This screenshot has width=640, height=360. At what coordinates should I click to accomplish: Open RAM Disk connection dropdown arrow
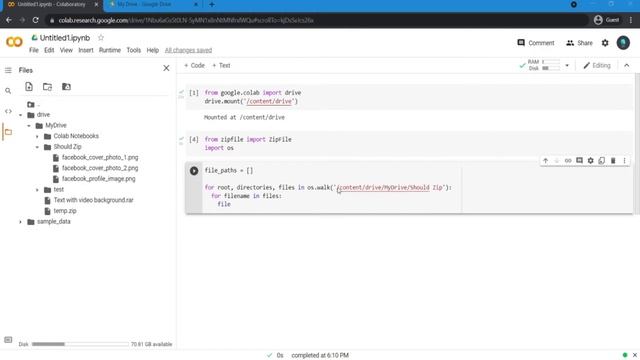pos(567,65)
